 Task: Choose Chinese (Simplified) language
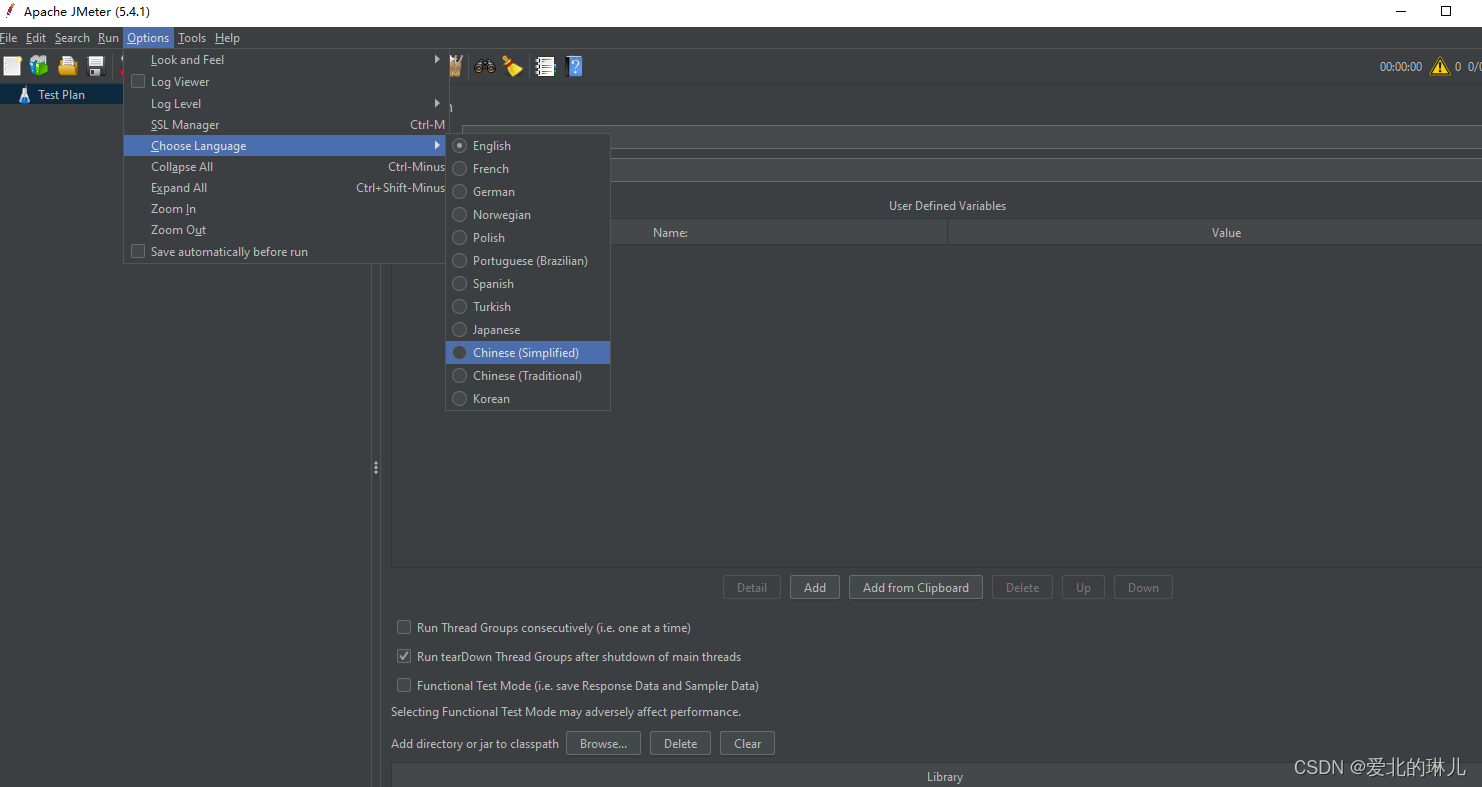[528, 352]
